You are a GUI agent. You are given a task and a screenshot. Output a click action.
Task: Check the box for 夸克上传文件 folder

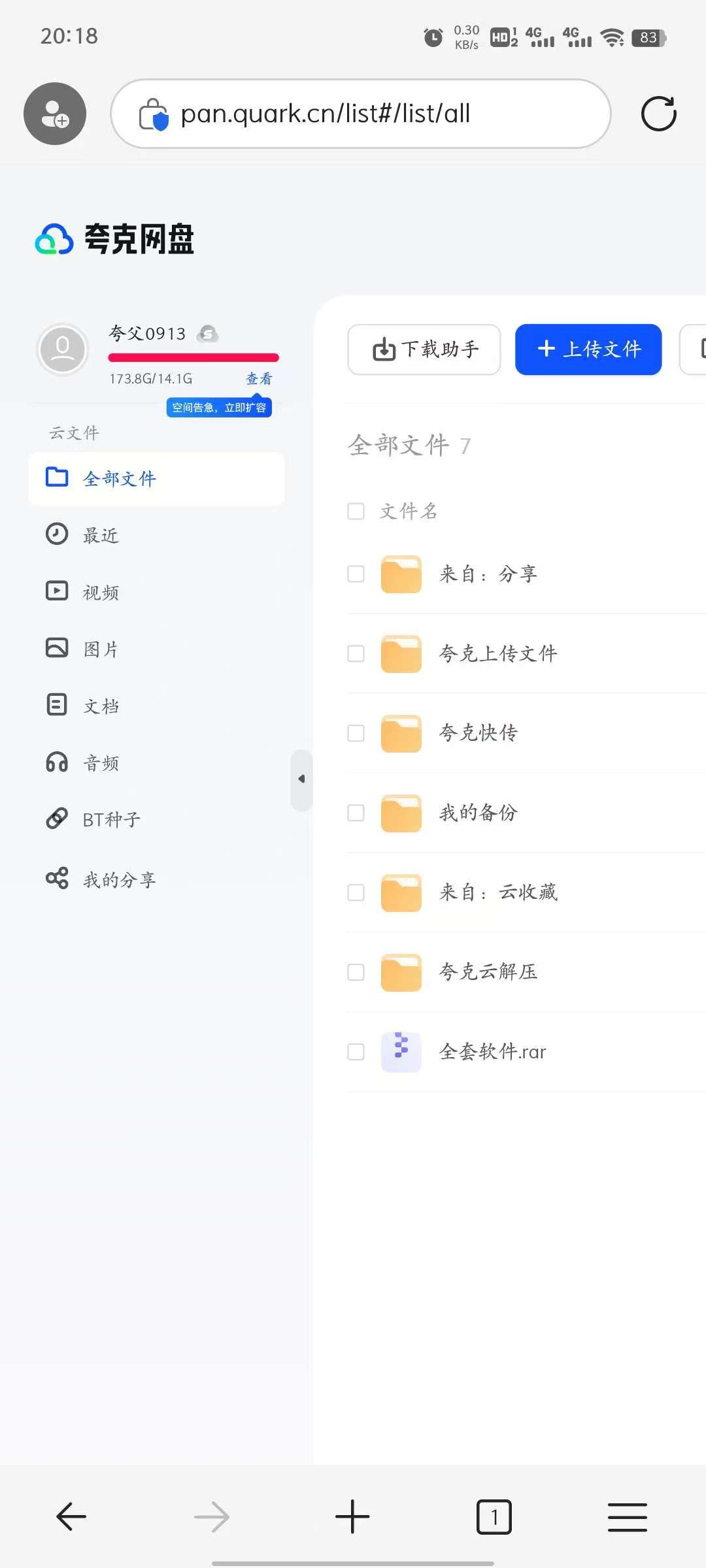(x=356, y=654)
